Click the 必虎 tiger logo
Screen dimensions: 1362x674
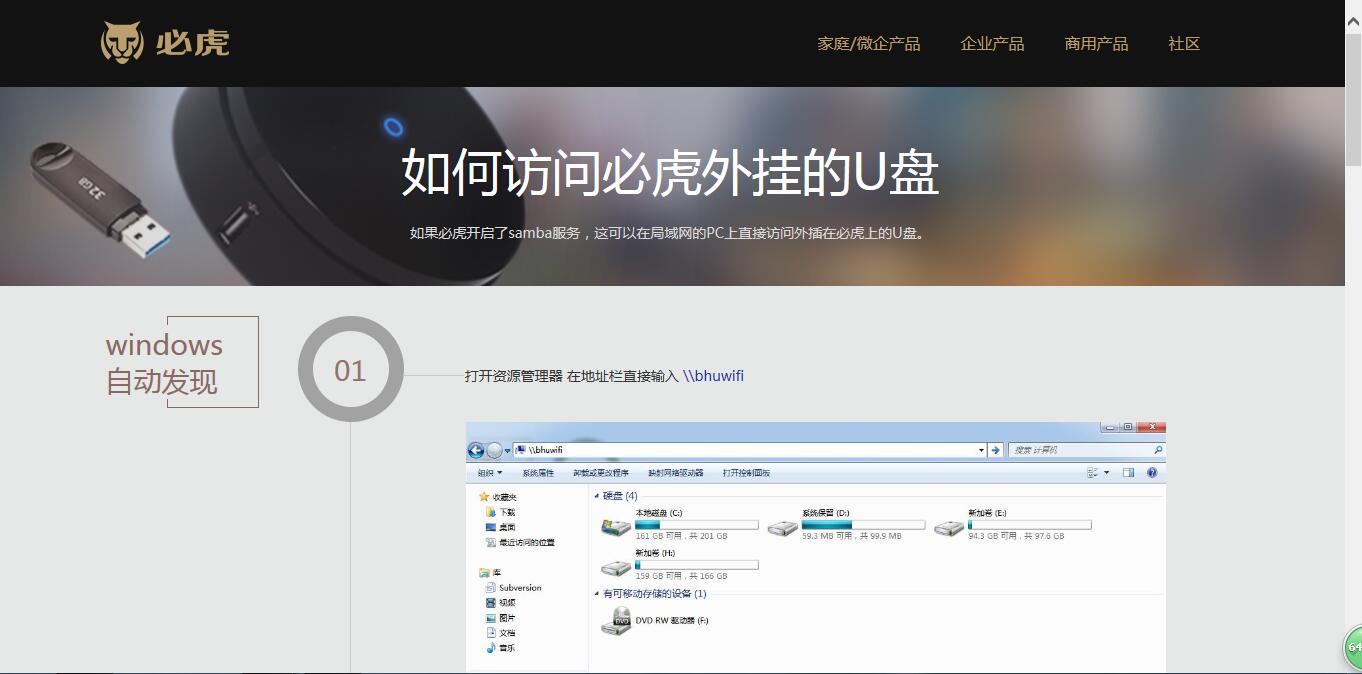click(124, 42)
